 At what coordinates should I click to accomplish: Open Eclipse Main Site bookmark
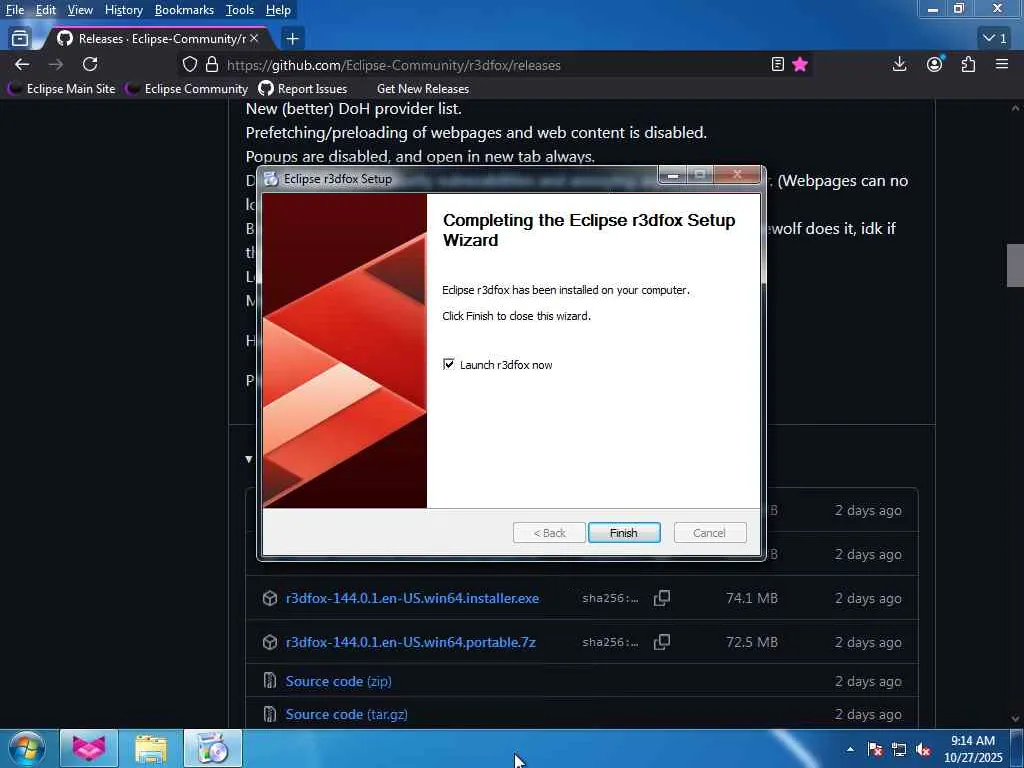(62, 89)
